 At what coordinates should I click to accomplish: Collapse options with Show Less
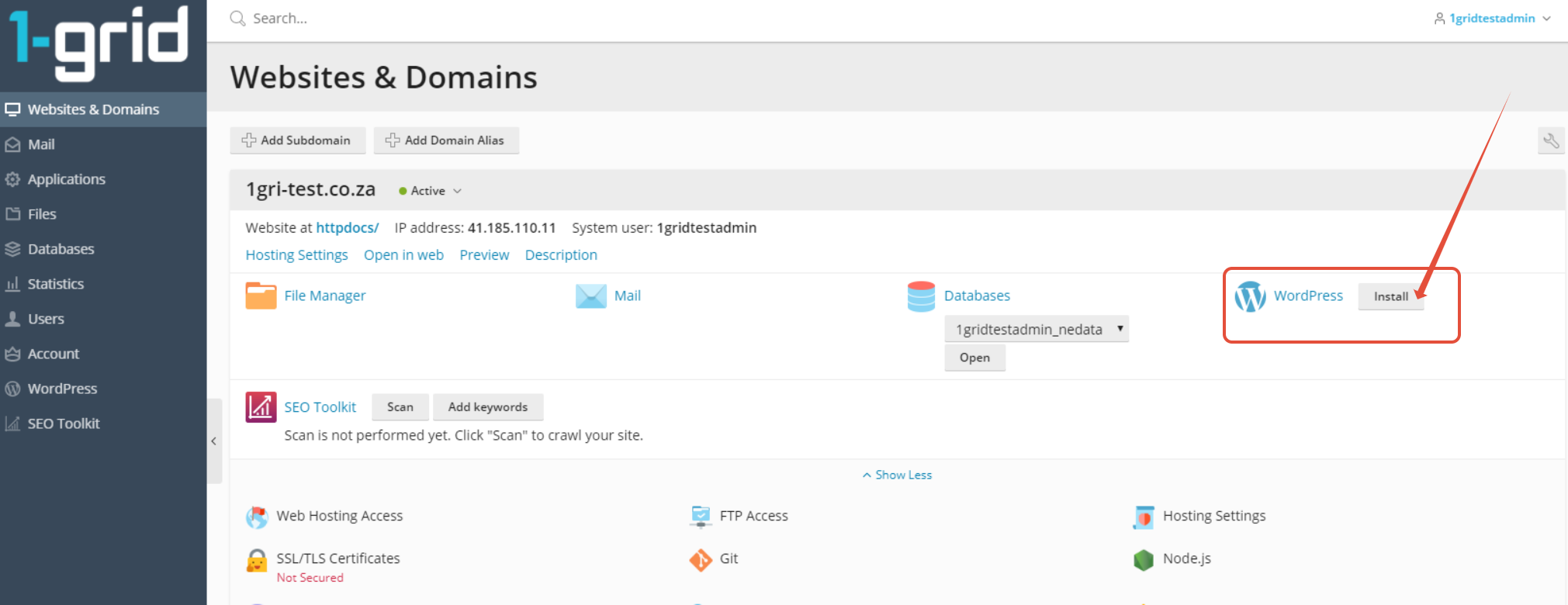tap(897, 475)
